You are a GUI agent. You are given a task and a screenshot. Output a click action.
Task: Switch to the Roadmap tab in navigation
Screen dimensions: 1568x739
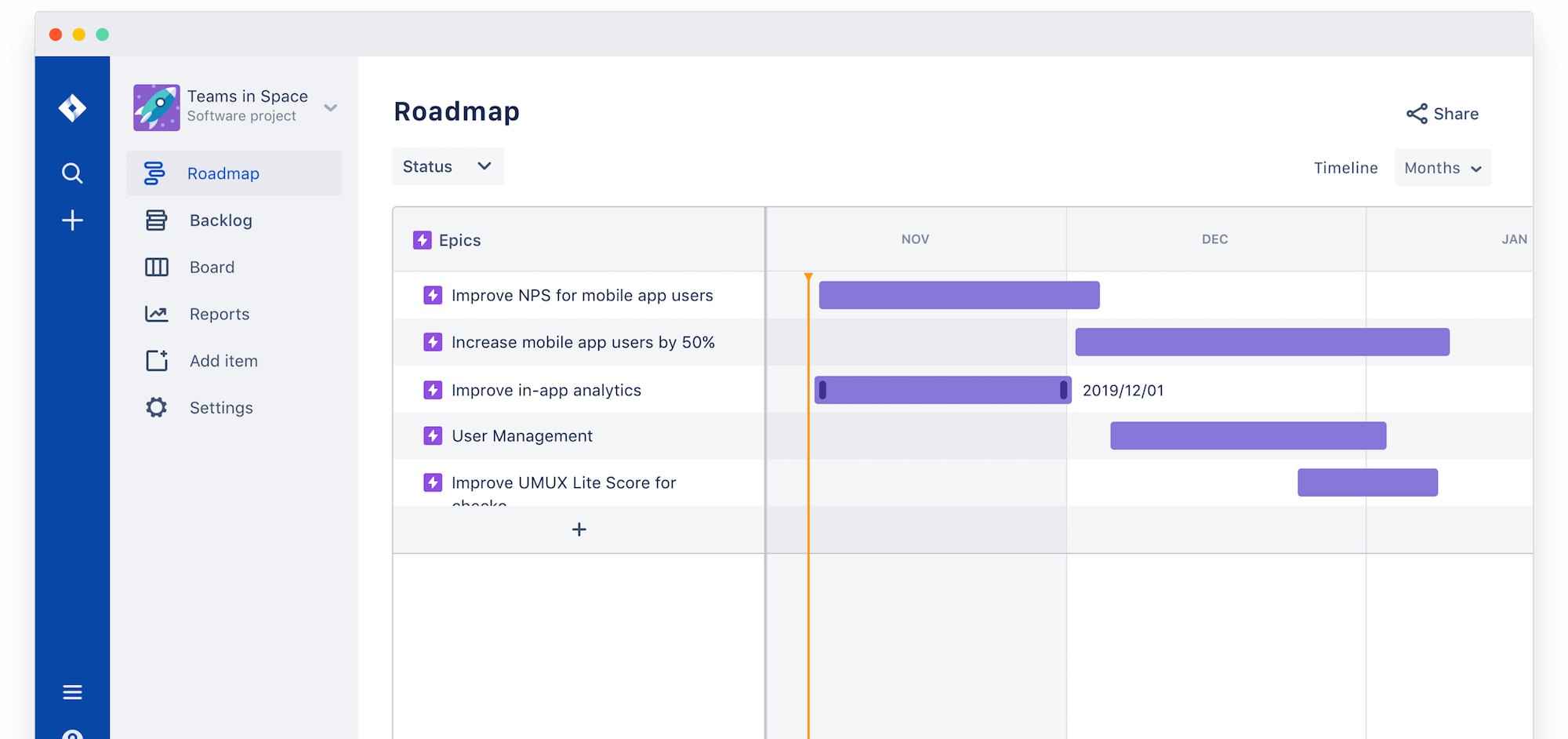223,173
